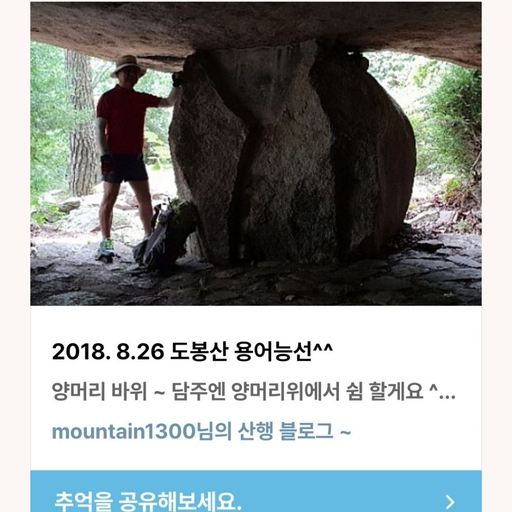
Task: Visit the mountain1300님의 산행 블로그 link
Action: (x=201, y=431)
